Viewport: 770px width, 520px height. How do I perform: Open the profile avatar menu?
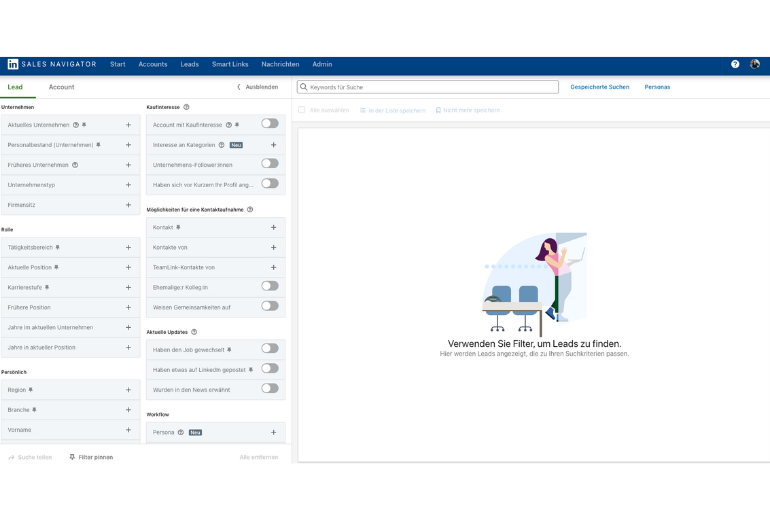755,64
